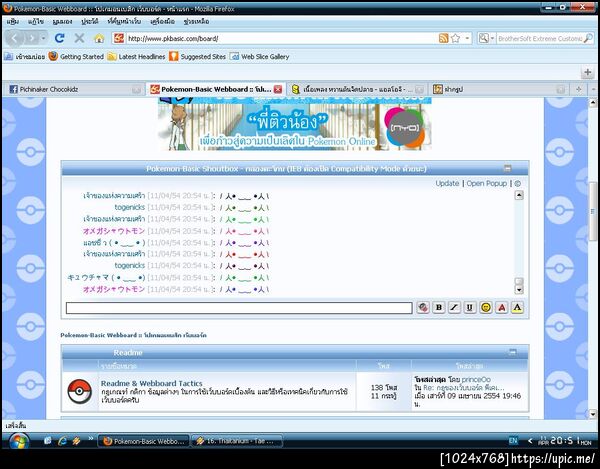600x469 pixels.
Task: Click the search magnifier icon in search box
Action: tap(588, 38)
